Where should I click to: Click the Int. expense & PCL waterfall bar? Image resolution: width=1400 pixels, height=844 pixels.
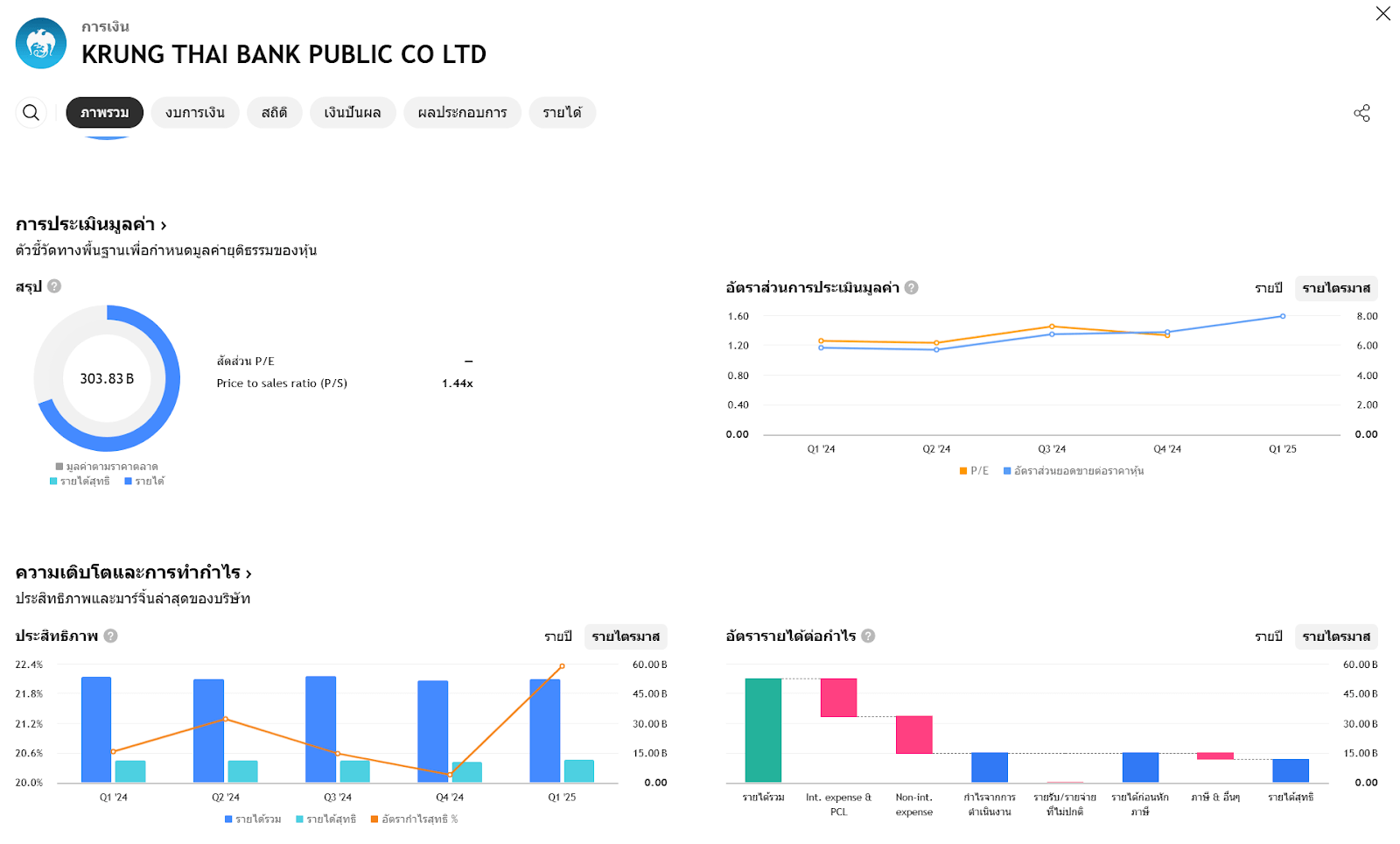point(838,698)
